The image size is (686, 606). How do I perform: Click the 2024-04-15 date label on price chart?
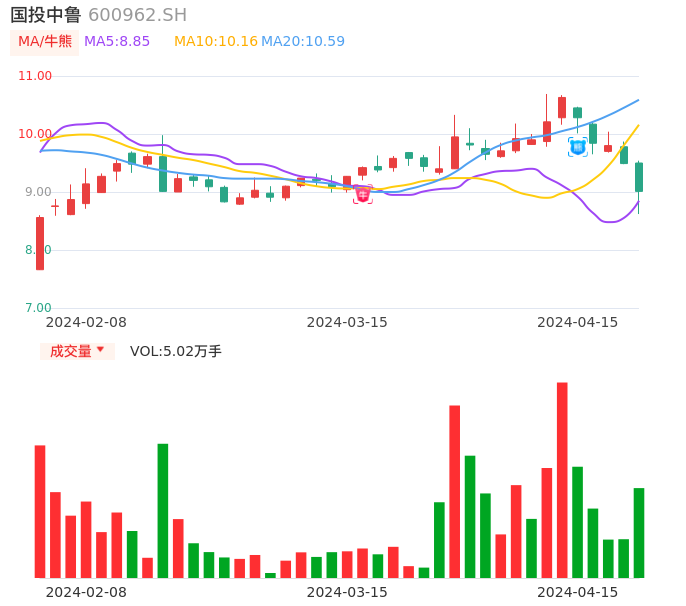(578, 322)
